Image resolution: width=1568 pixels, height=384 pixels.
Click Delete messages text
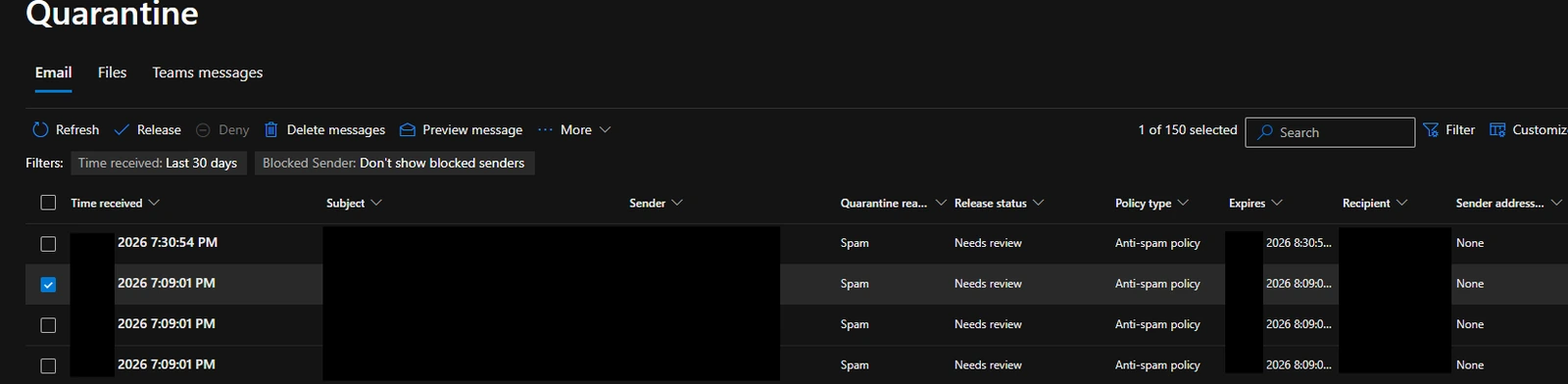pos(335,130)
